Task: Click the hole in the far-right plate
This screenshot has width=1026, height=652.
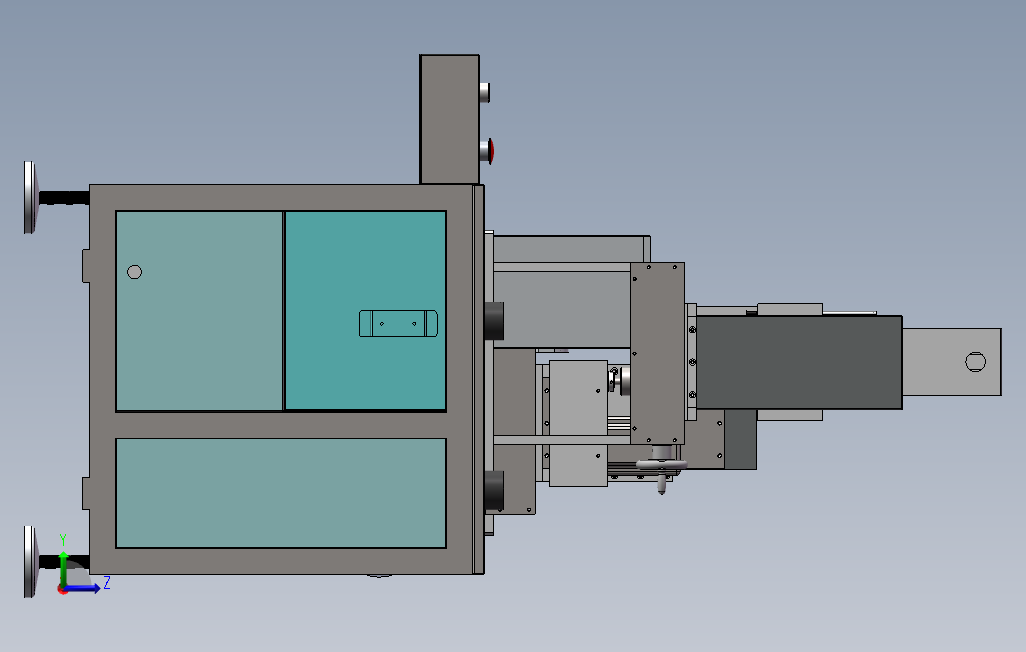Action: click(975, 362)
